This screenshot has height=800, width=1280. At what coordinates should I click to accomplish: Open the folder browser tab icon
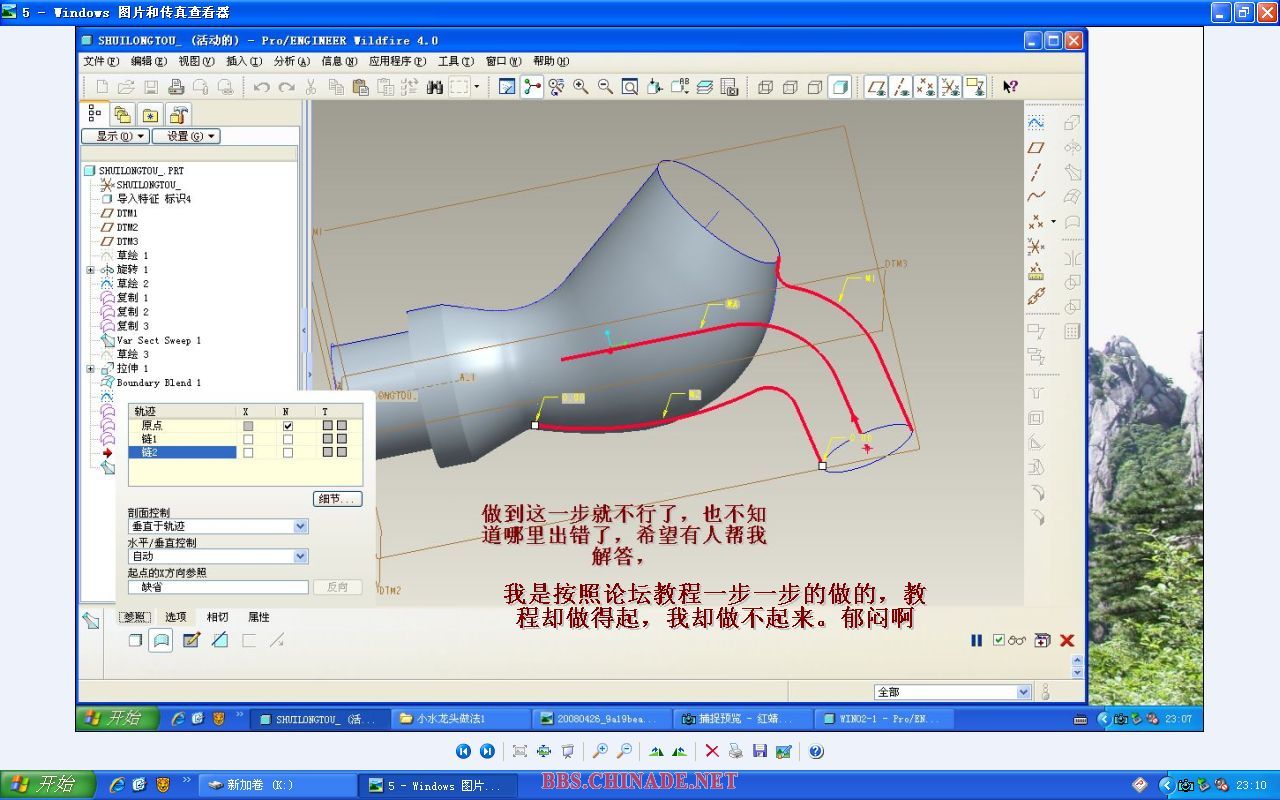coord(123,114)
